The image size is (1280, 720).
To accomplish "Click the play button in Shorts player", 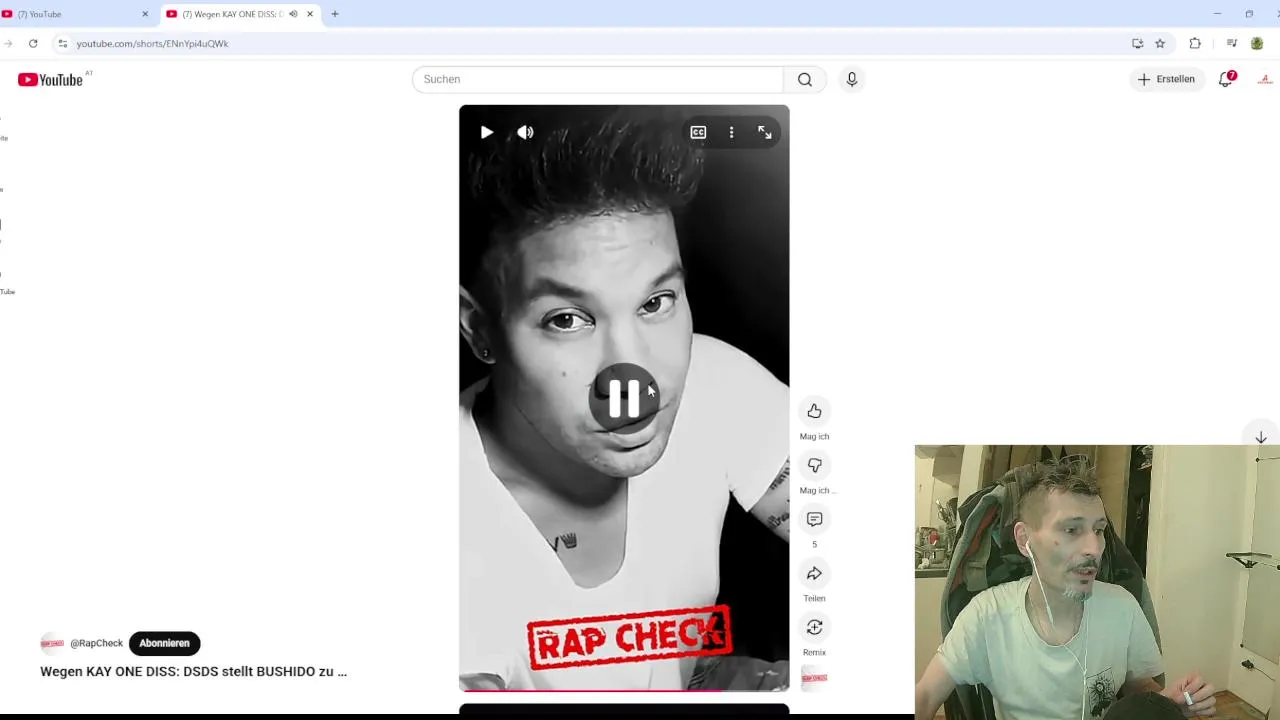I will point(487,132).
